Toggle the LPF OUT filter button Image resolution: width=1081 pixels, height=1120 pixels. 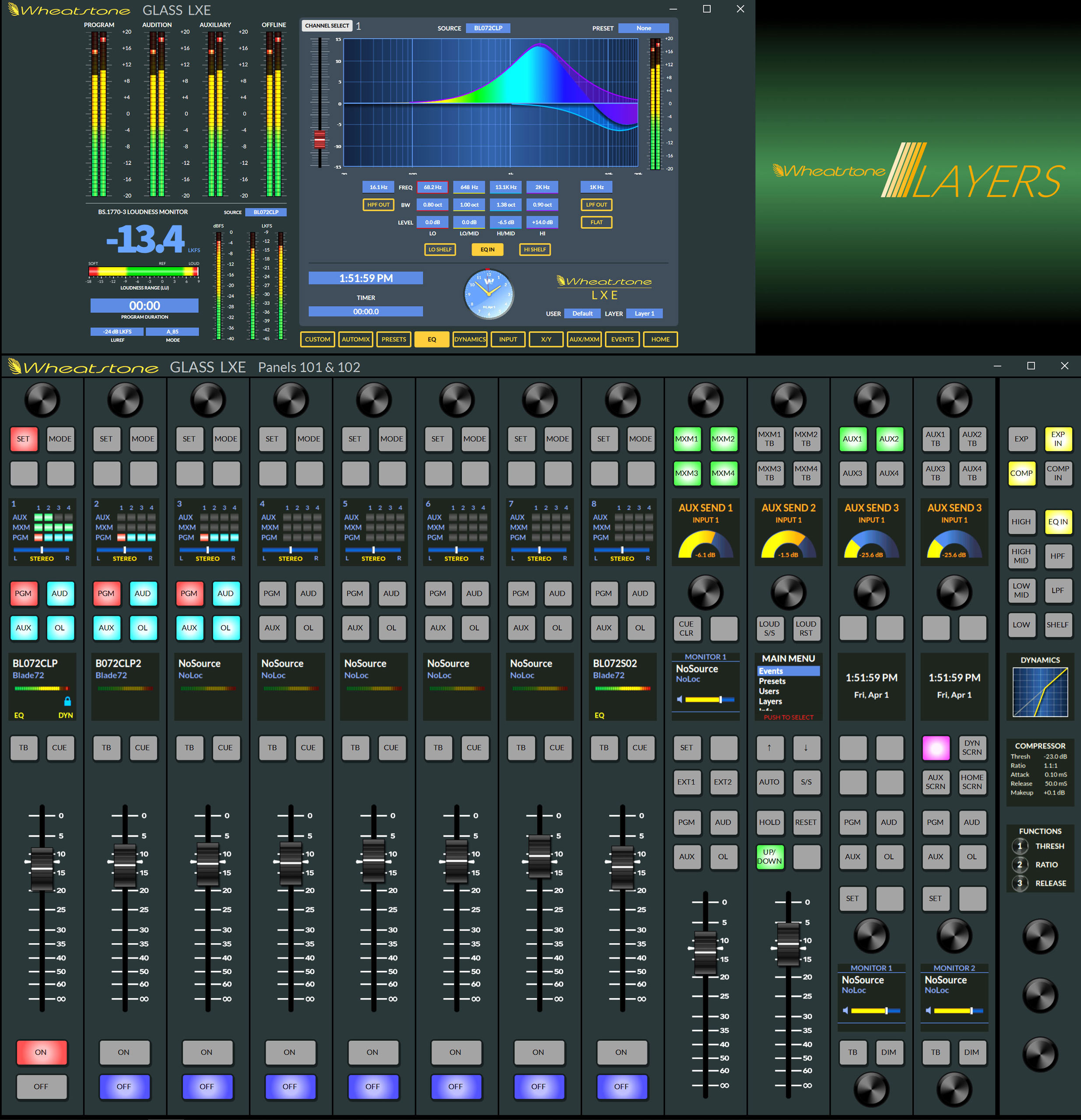(596, 205)
